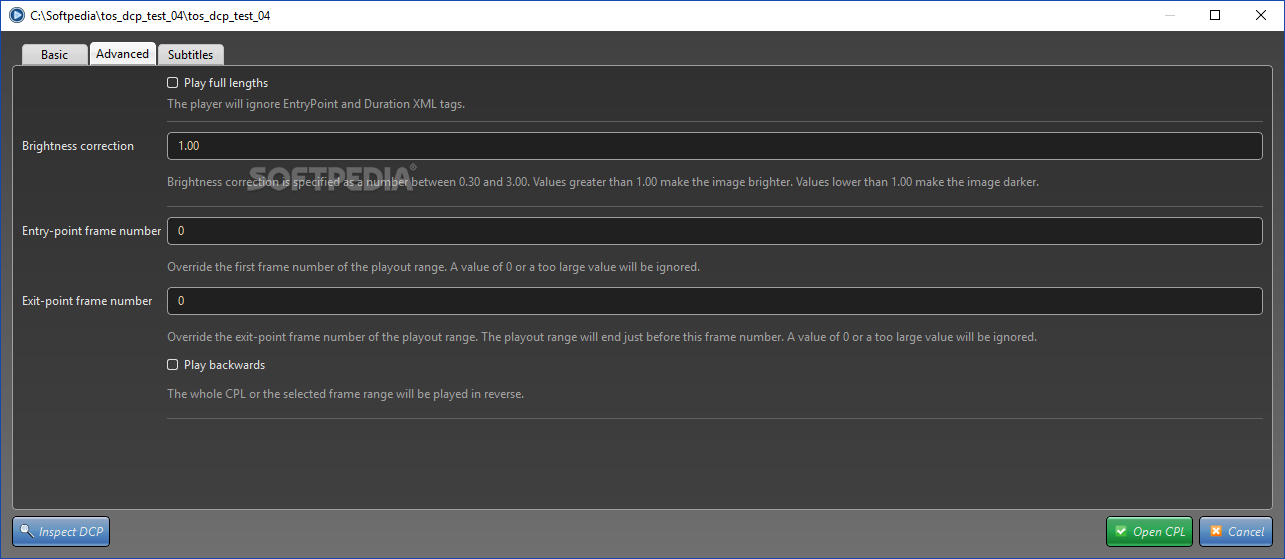Screen dimensions: 1285x559
Task: Focus the Exit-point frame number field
Action: coord(714,301)
